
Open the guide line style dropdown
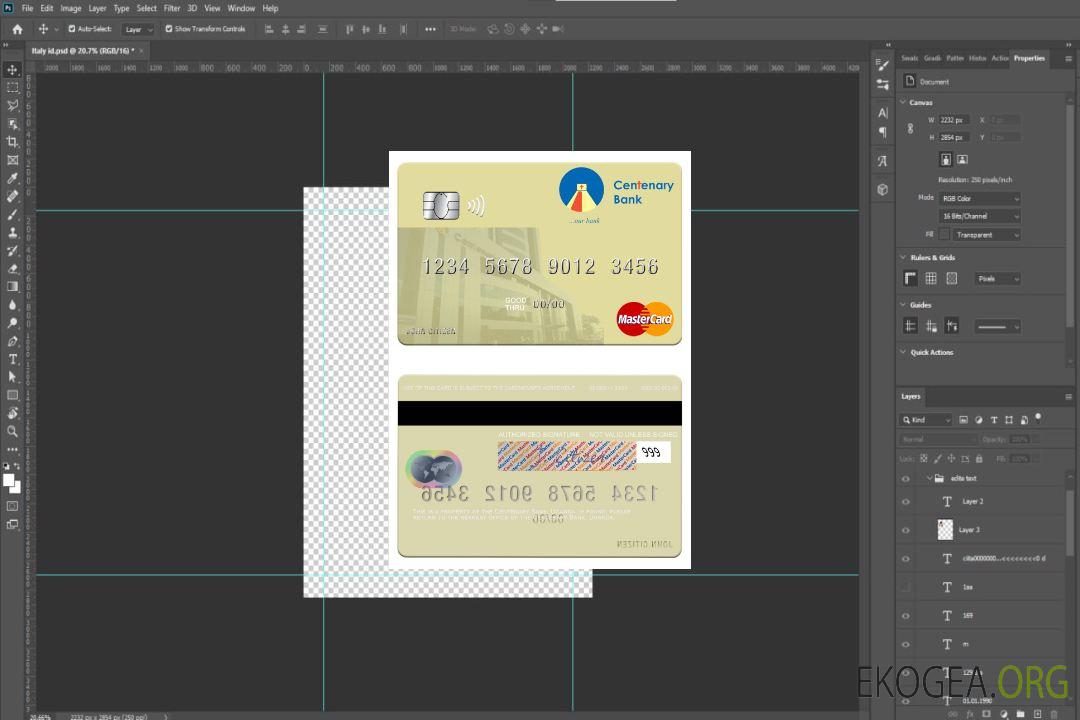pos(998,327)
